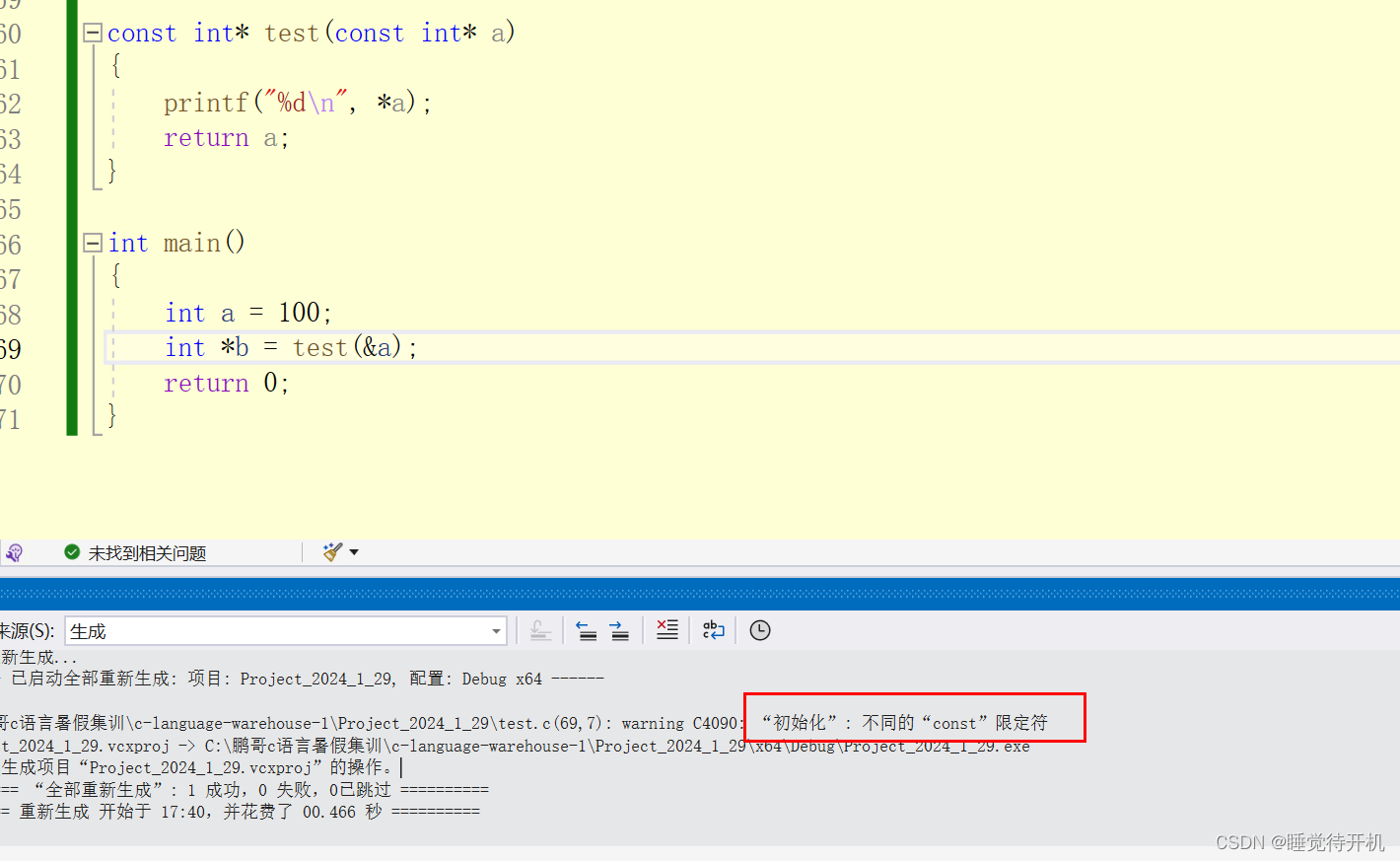Click the 'int main()' declaration
The image size is (1400, 861).
pos(176,243)
